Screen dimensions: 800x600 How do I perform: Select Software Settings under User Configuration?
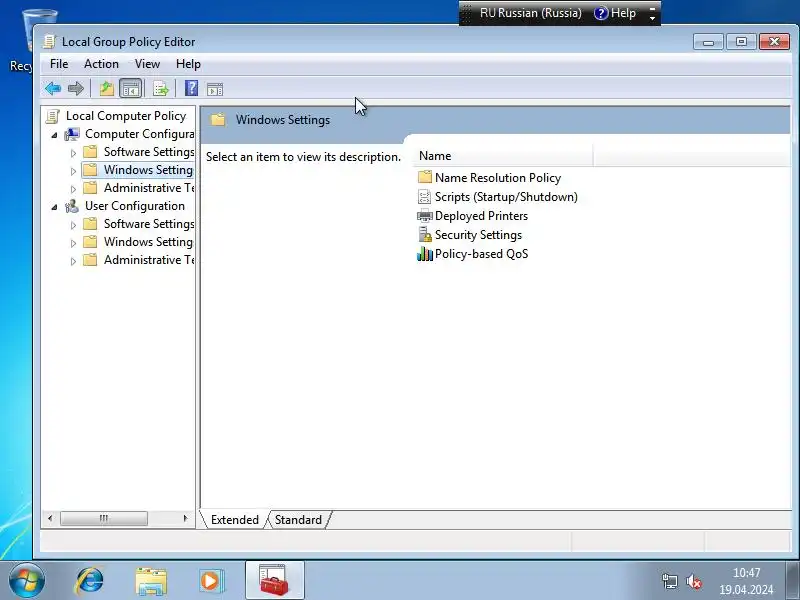tap(148, 223)
